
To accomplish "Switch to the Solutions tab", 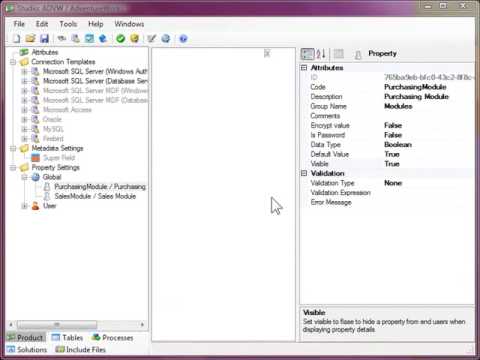I will coord(27,349).
